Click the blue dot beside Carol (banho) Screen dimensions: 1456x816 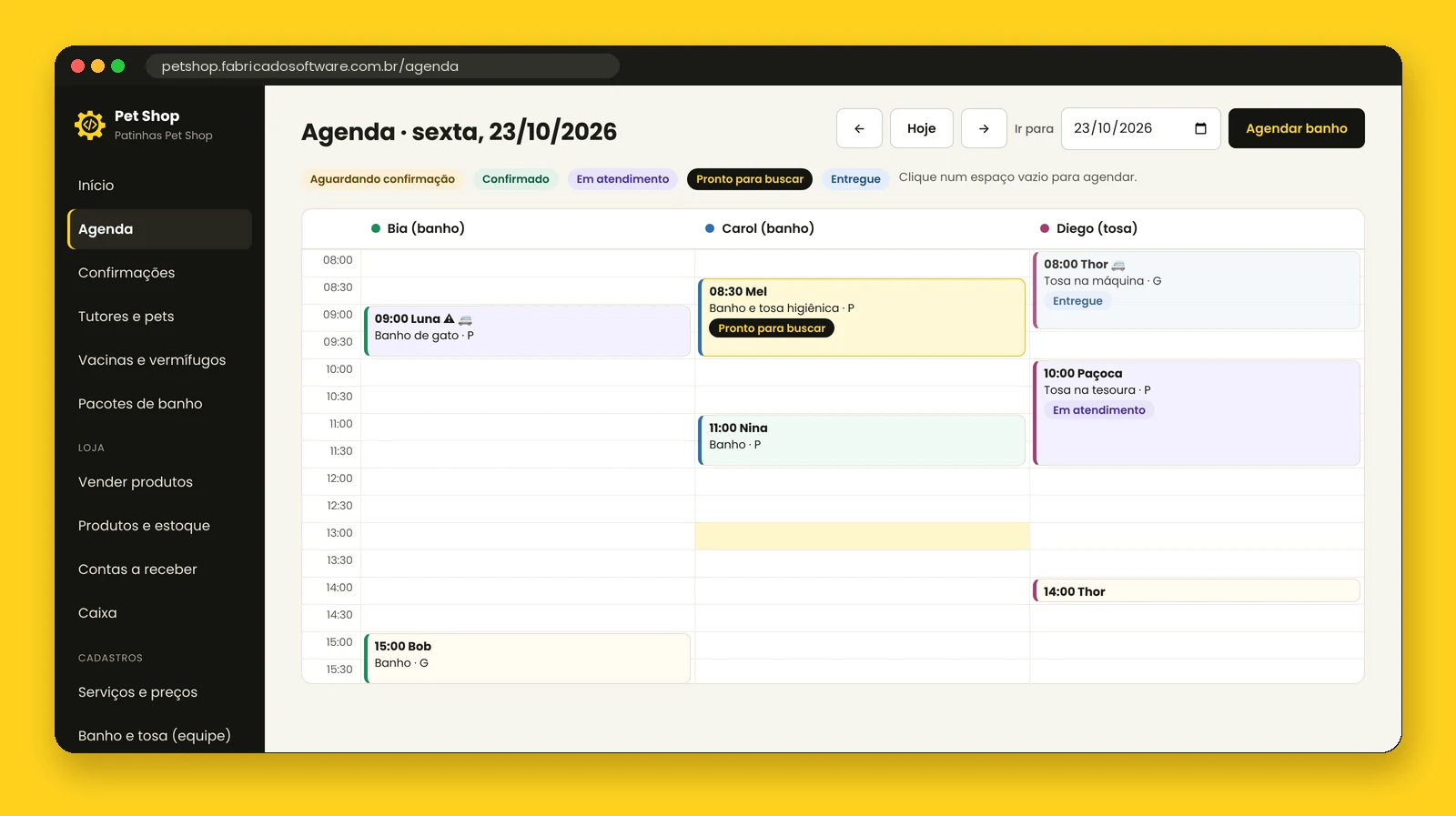pyautogui.click(x=710, y=228)
